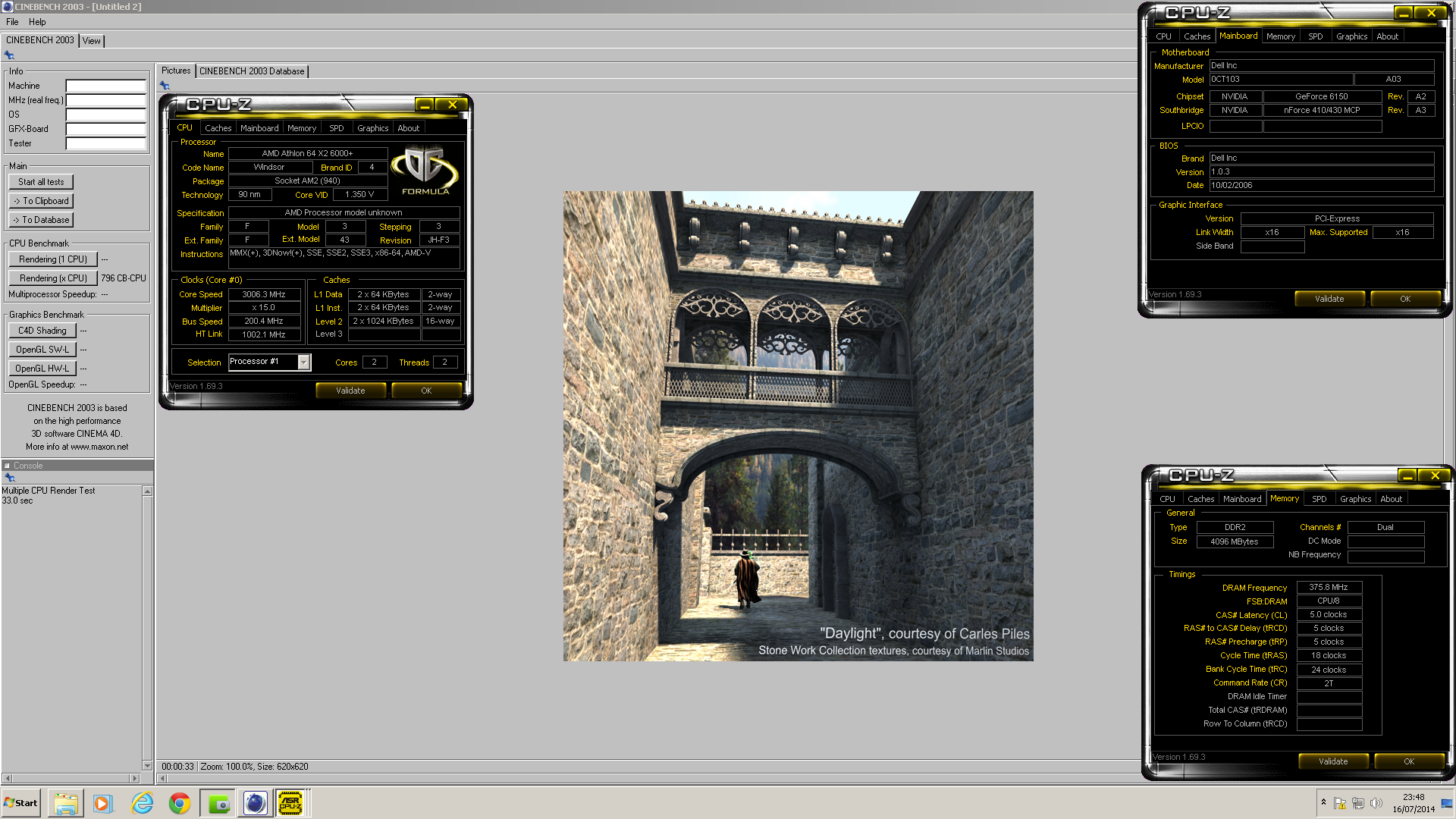
Task: Open SPD tab in the left CPU-Z window
Action: (337, 128)
